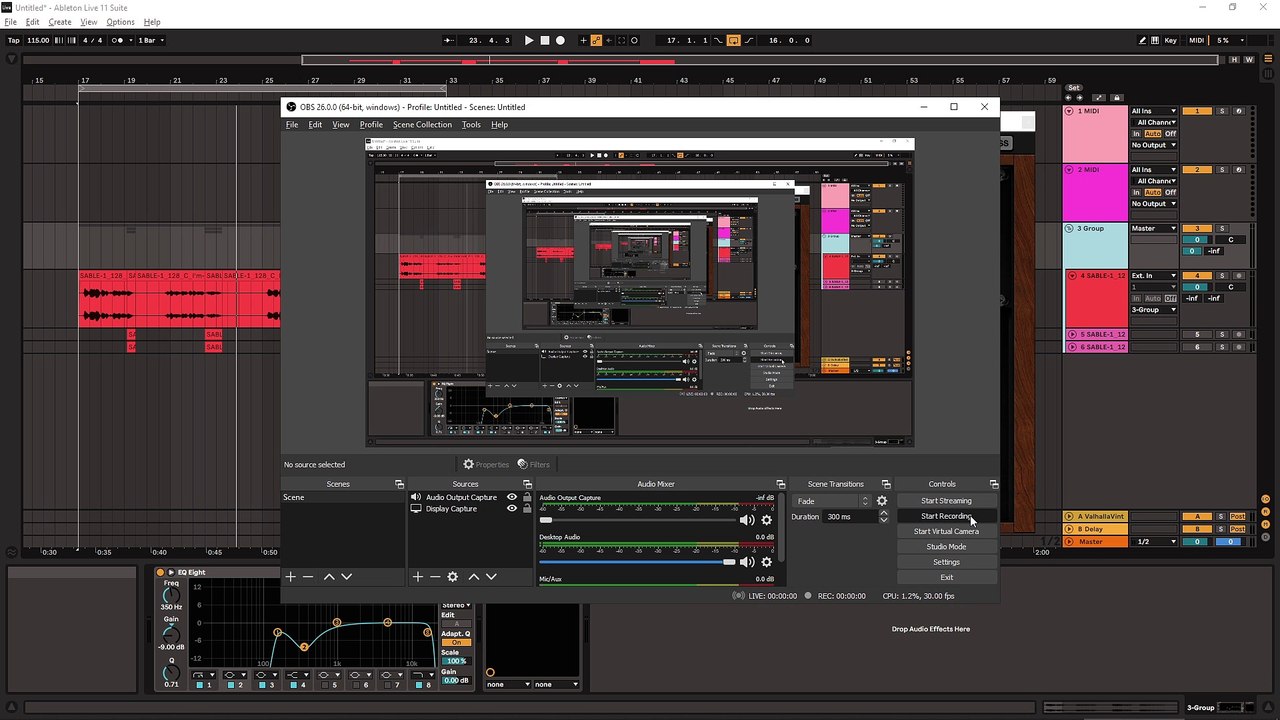Click the OBS Settings button
Image resolution: width=1280 pixels, height=720 pixels.
click(x=946, y=562)
